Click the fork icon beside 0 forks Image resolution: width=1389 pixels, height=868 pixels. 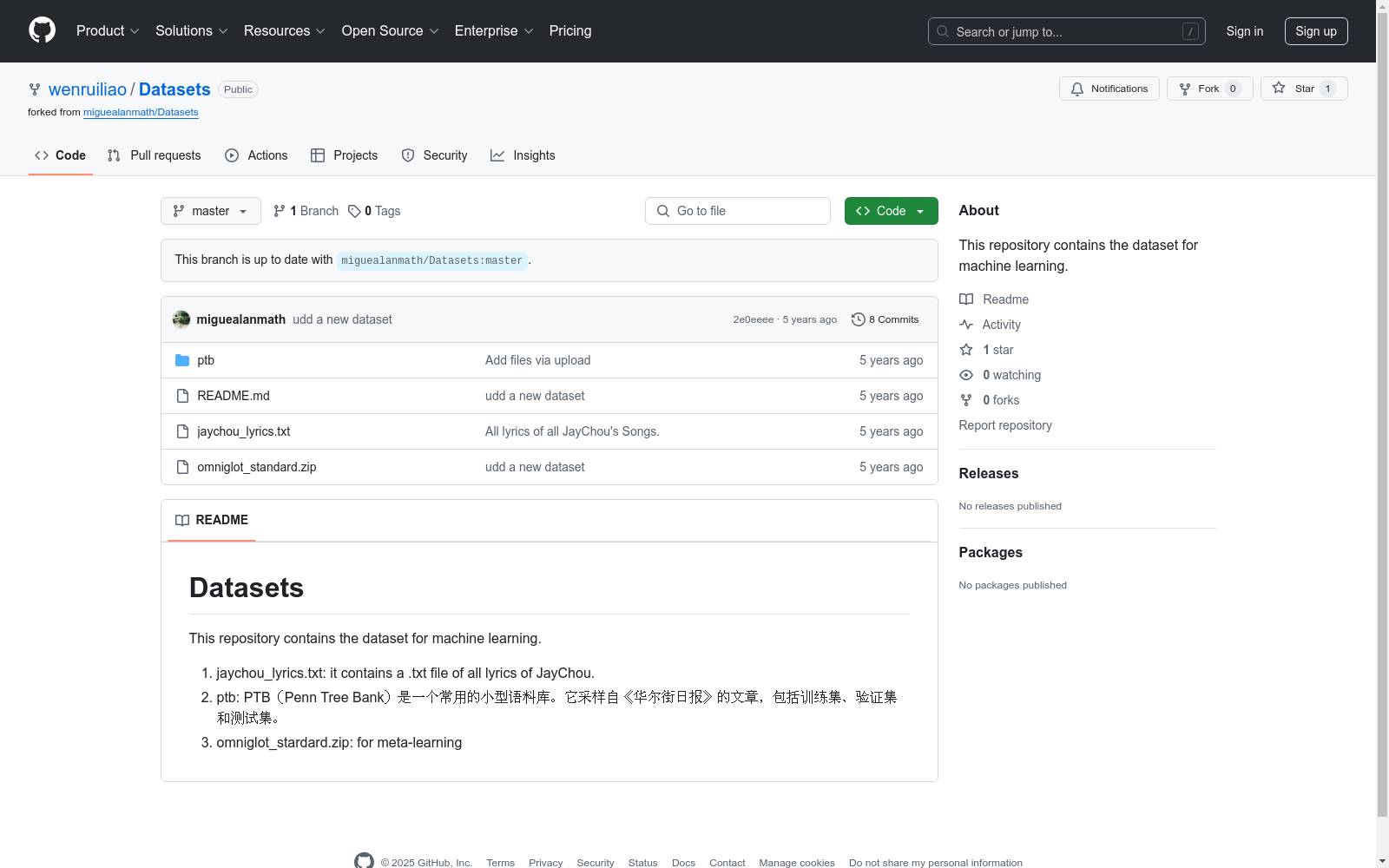[x=966, y=400]
